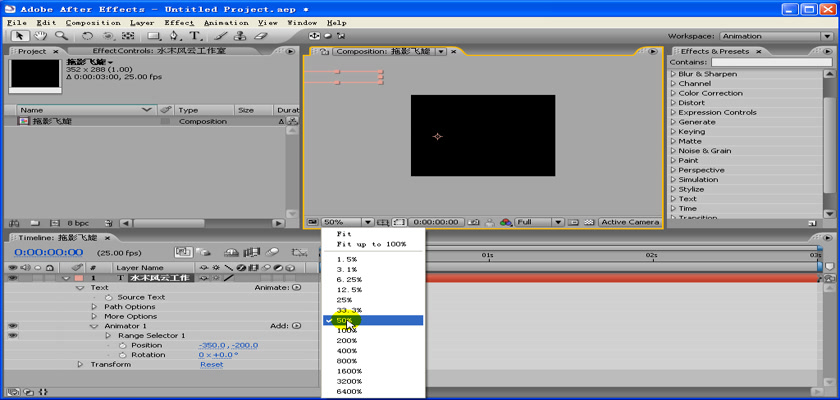Select the Pen tool
This screenshot has height=400, width=840.
point(174,36)
